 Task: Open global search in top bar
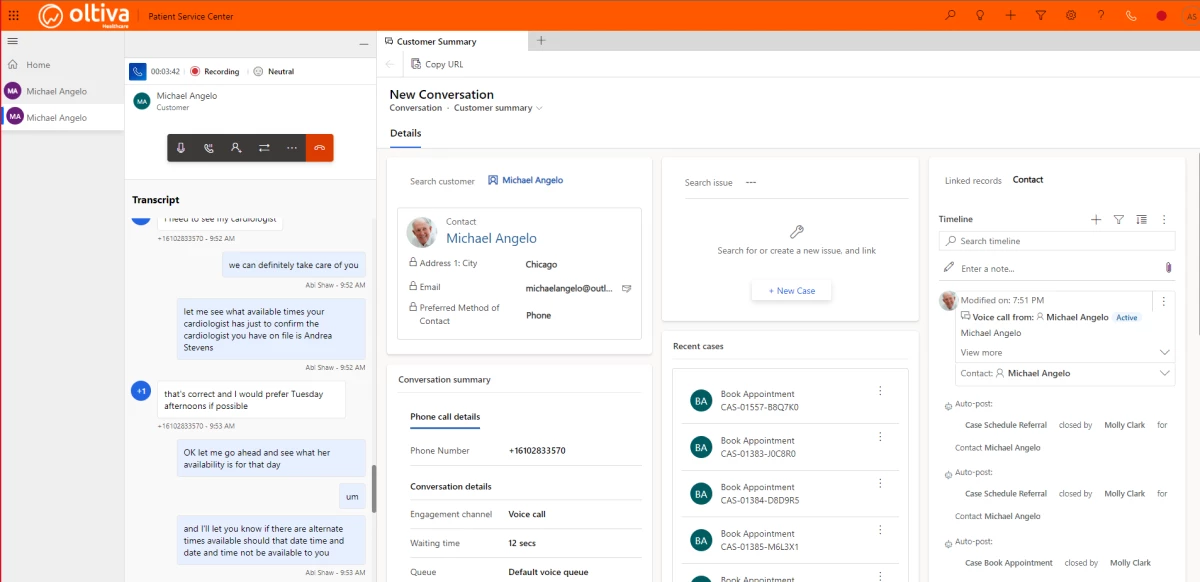pos(949,15)
